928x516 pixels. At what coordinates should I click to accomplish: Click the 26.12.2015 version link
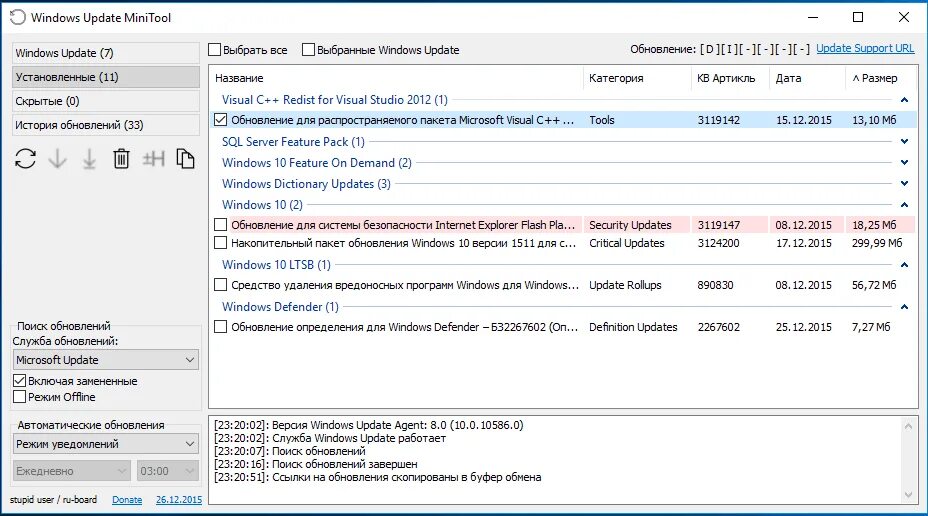click(x=179, y=499)
